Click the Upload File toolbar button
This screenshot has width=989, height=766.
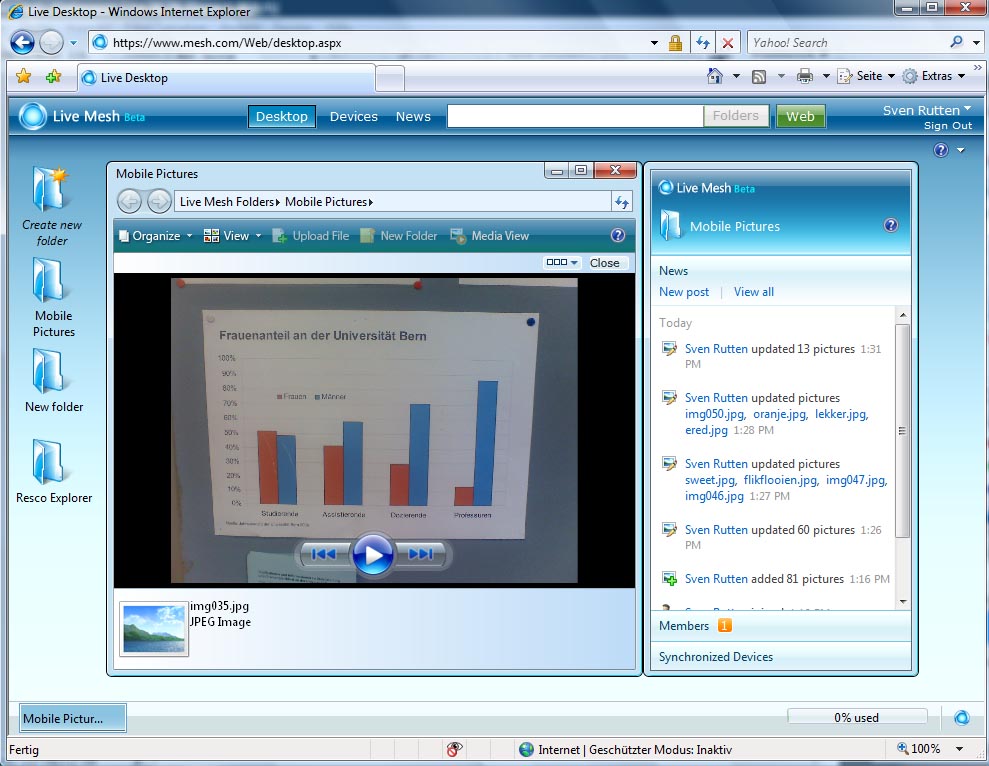click(x=310, y=235)
